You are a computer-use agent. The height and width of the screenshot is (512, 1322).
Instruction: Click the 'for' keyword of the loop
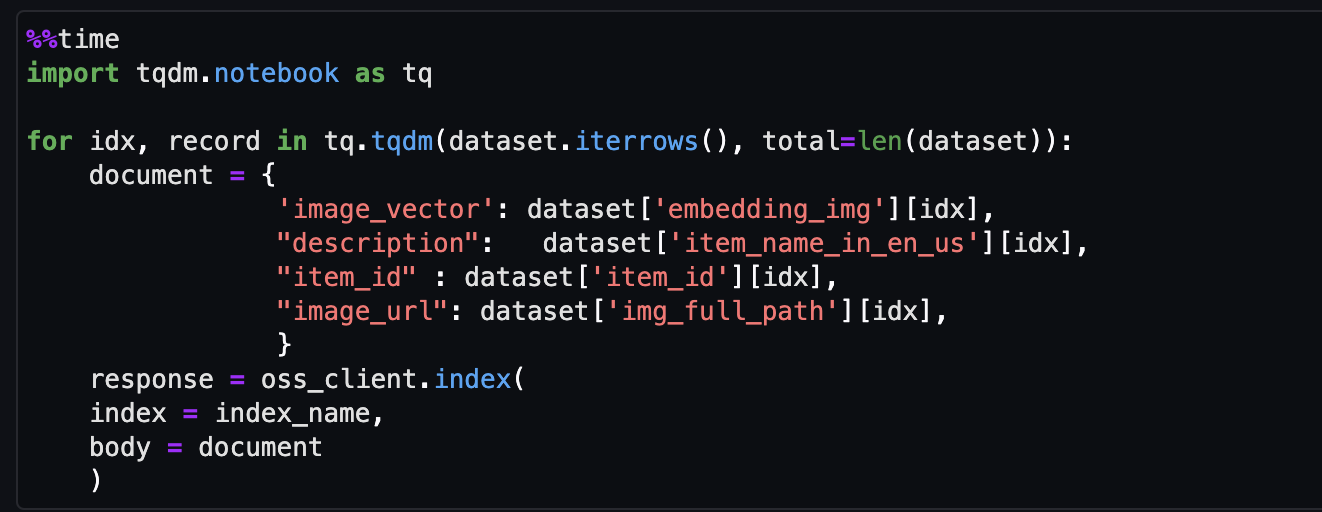tap(49, 142)
